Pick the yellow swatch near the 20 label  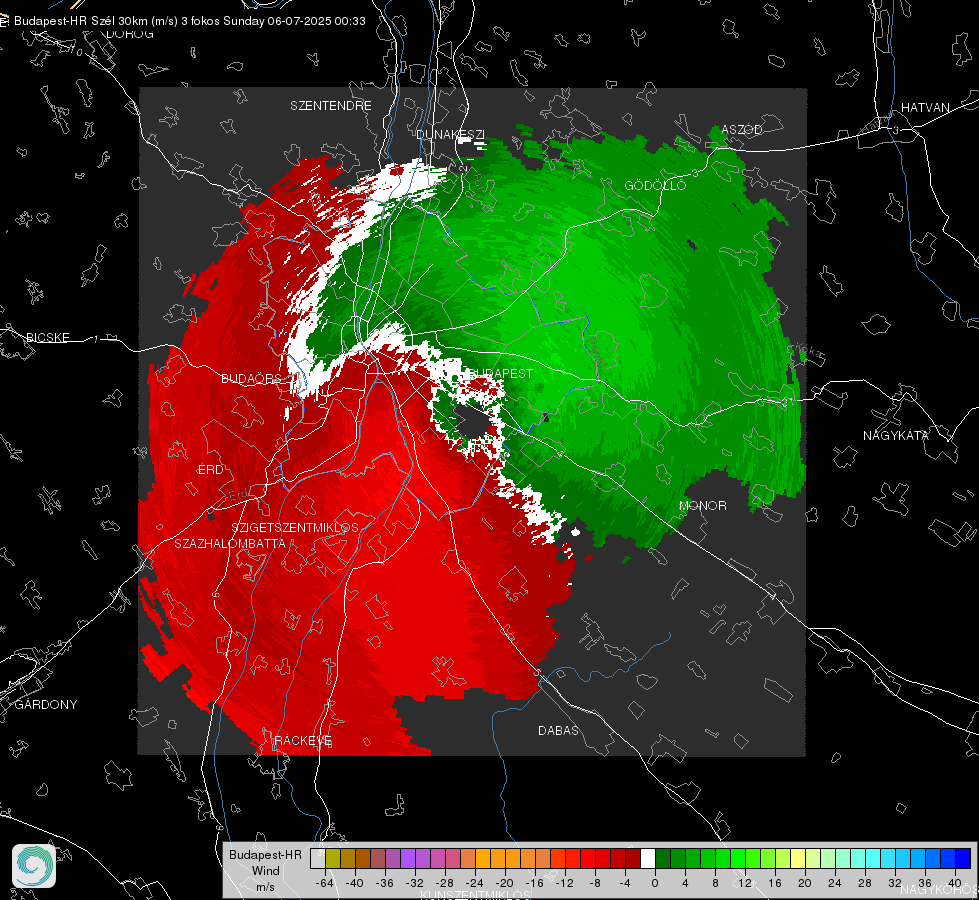(798, 858)
